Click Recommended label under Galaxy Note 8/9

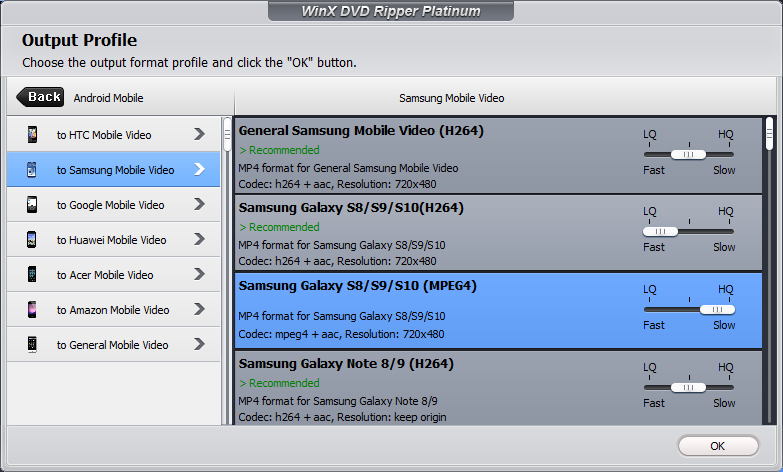(x=279, y=383)
